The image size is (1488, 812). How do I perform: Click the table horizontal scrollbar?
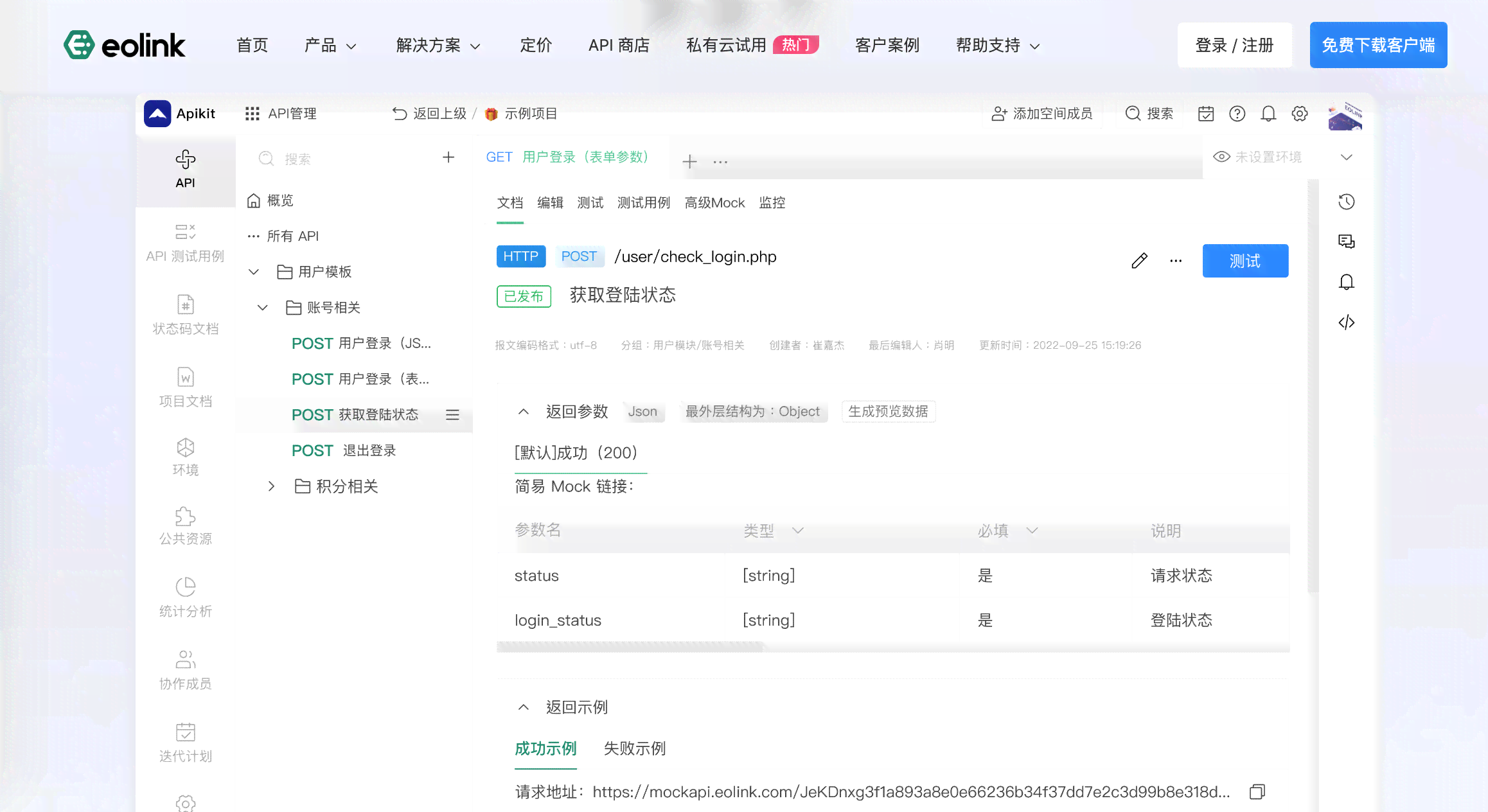[x=630, y=648]
